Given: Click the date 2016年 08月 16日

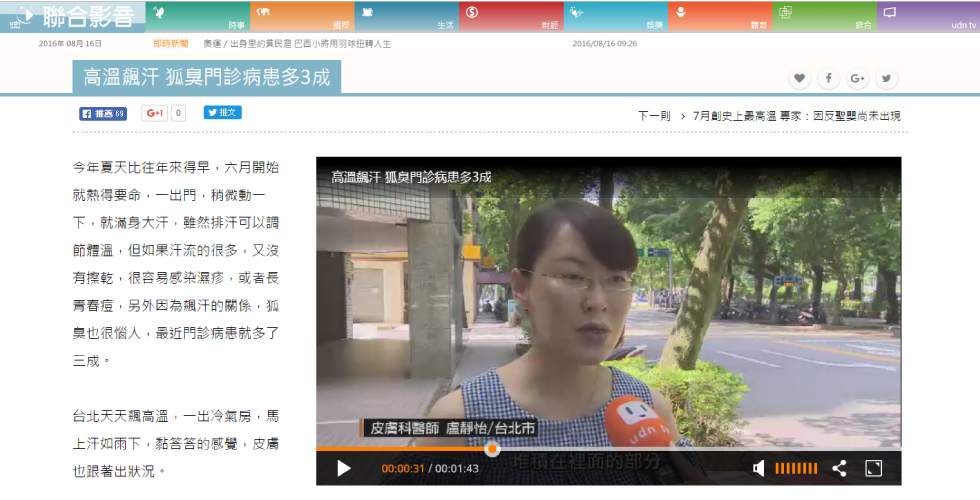Looking at the screenshot, I should click(70, 44).
